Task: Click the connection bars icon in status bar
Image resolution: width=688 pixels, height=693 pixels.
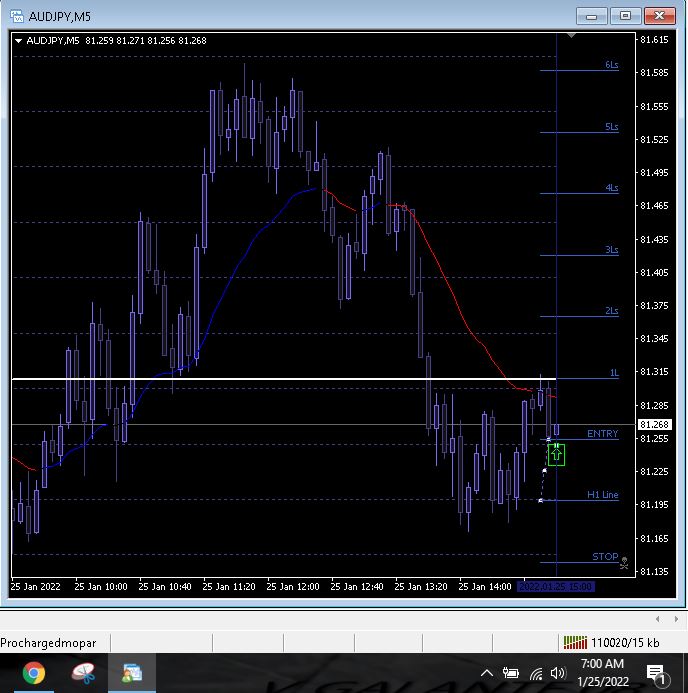Action: [x=575, y=643]
